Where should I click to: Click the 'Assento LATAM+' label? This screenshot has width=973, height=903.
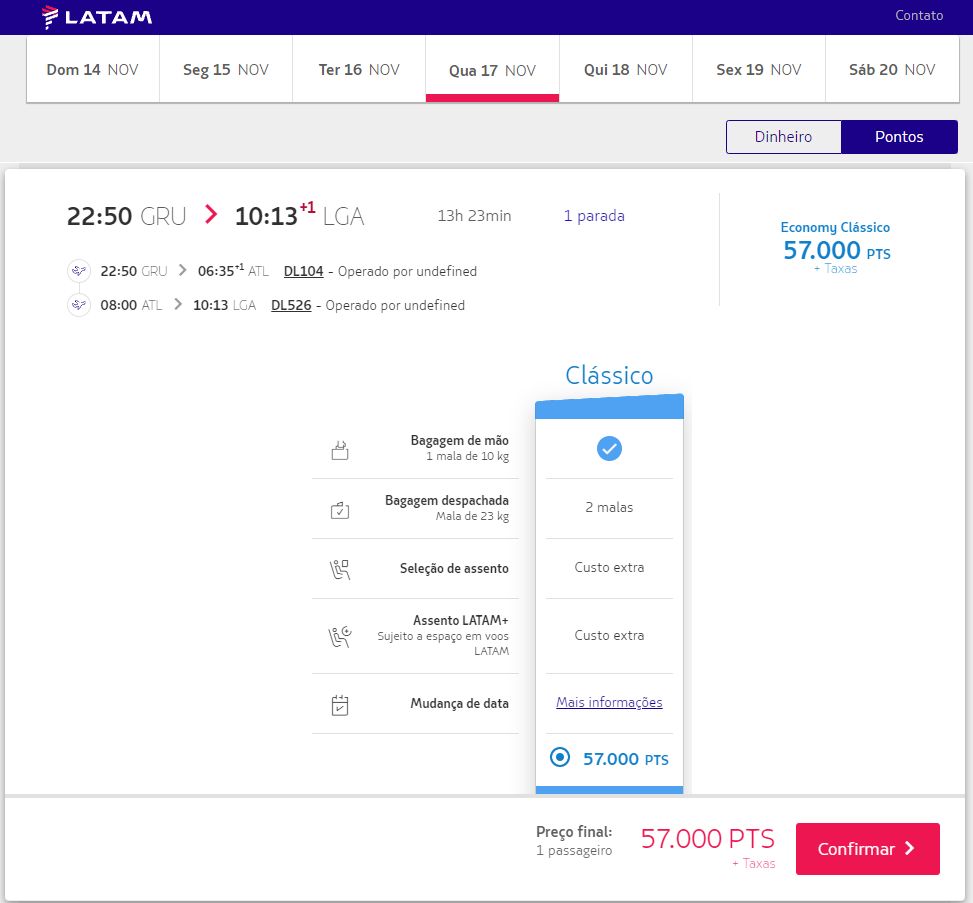pyautogui.click(x=461, y=620)
